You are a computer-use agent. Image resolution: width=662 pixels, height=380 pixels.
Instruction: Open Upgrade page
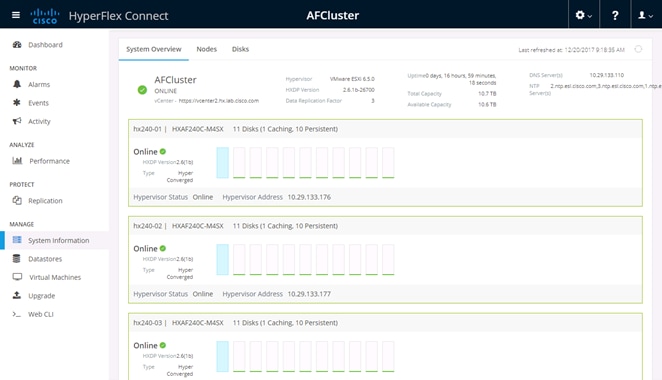coord(41,296)
